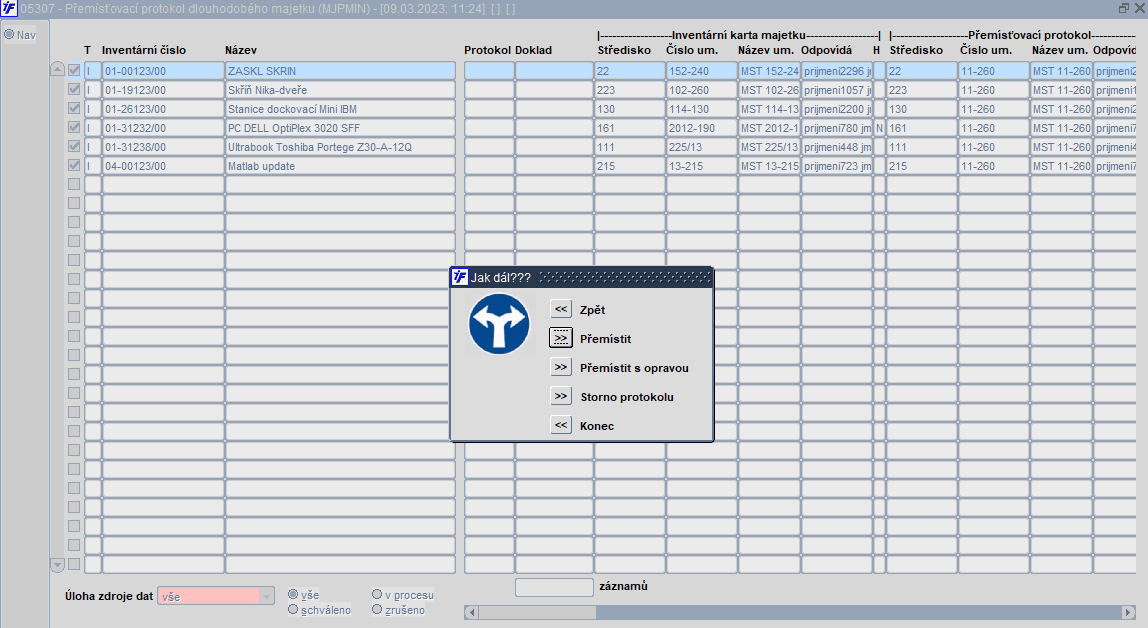1148x628 pixels.
Task: Open the Úloha zdroje dat dropdown
Action: tap(266, 597)
